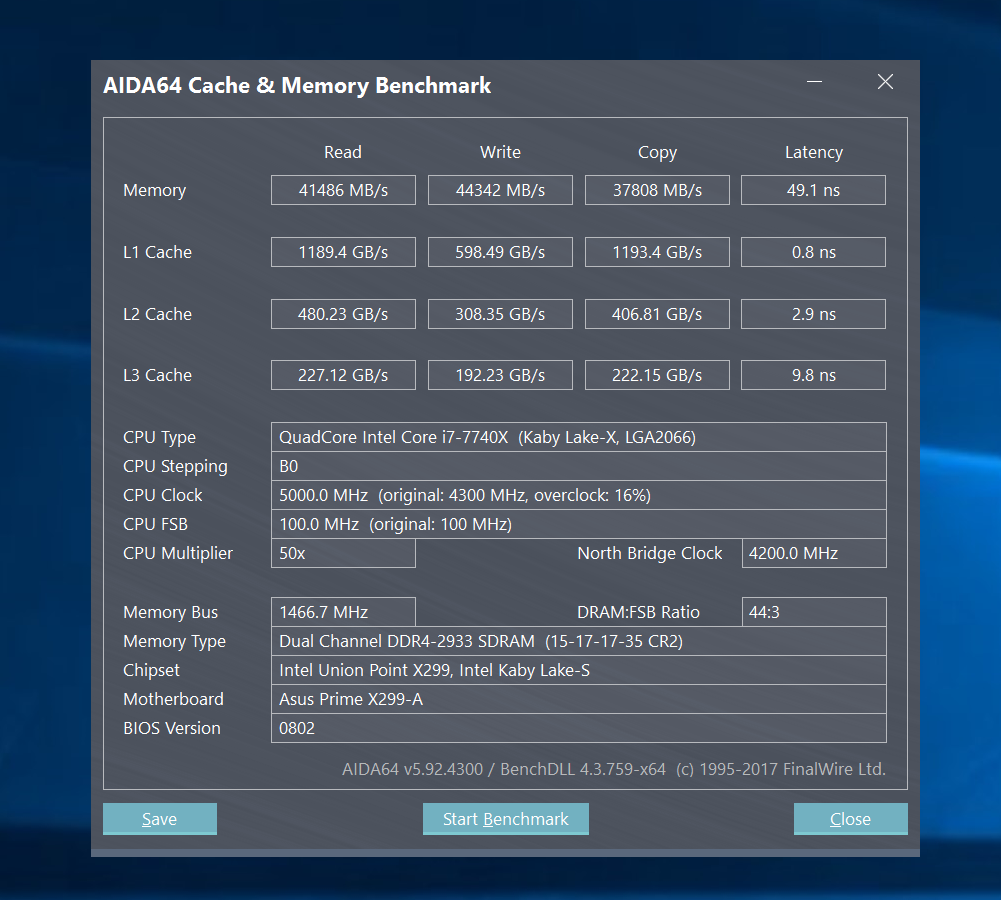Click Memory Bus 1466.7 MHz field
Image resolution: width=1001 pixels, height=900 pixels.
(343, 612)
